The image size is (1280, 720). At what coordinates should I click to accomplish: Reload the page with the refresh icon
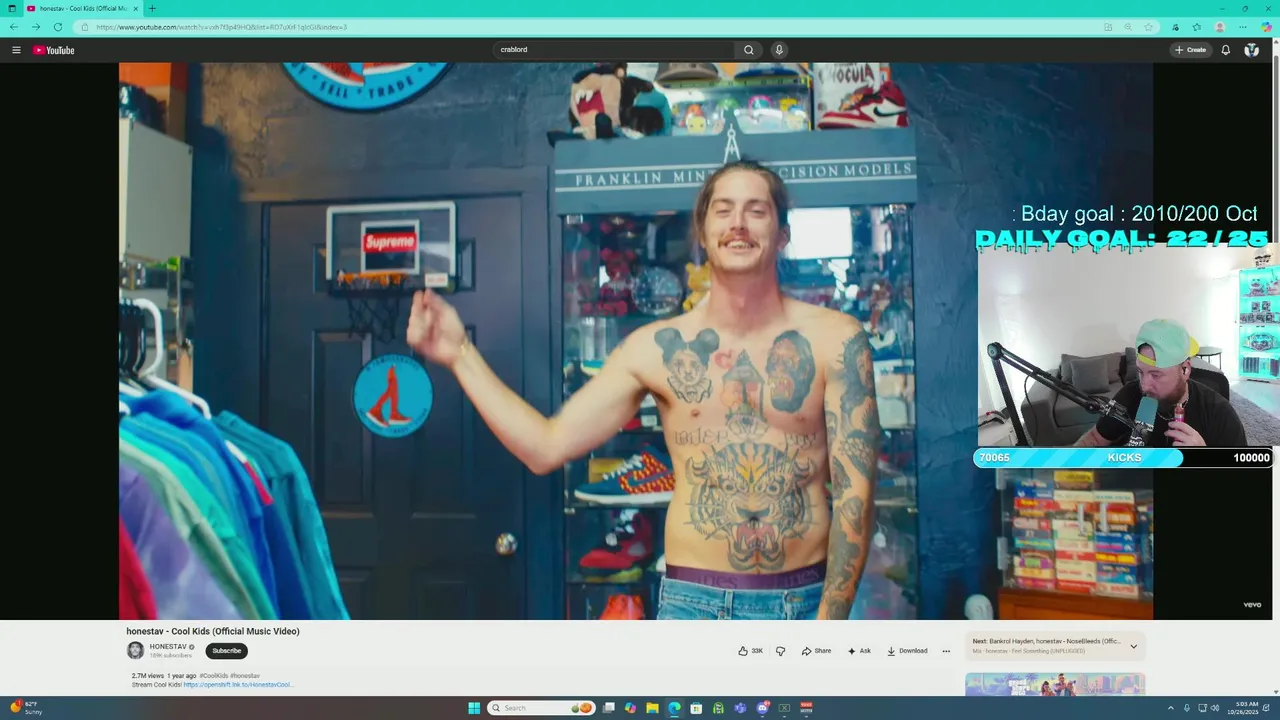(x=58, y=27)
